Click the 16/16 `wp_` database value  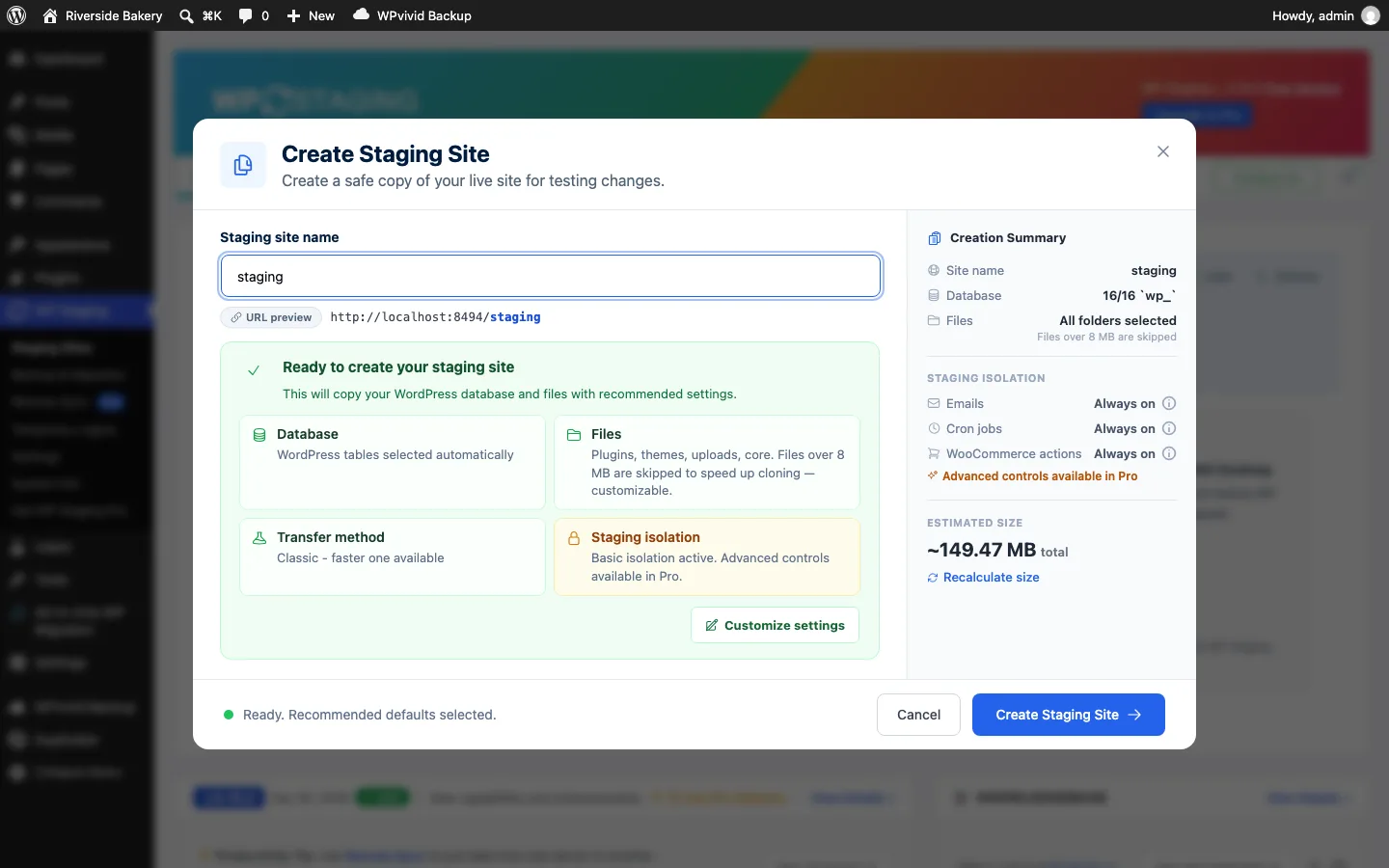pos(1139,296)
